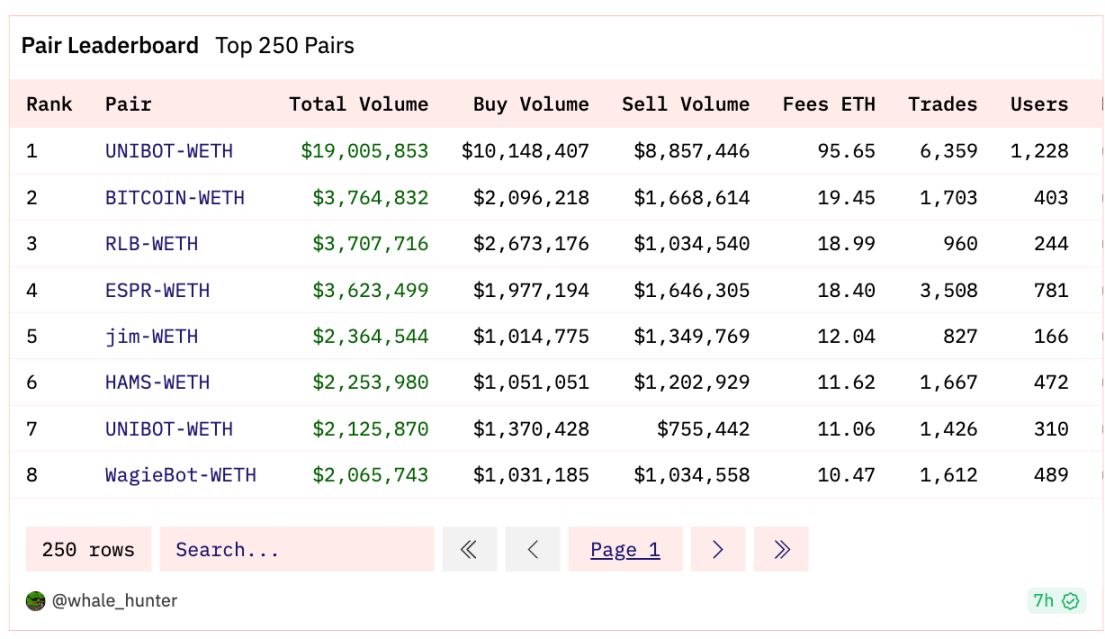Open the top-ranked UNIBOT-WETH pair link
Viewport: 1105px width, 639px height.
point(169,151)
